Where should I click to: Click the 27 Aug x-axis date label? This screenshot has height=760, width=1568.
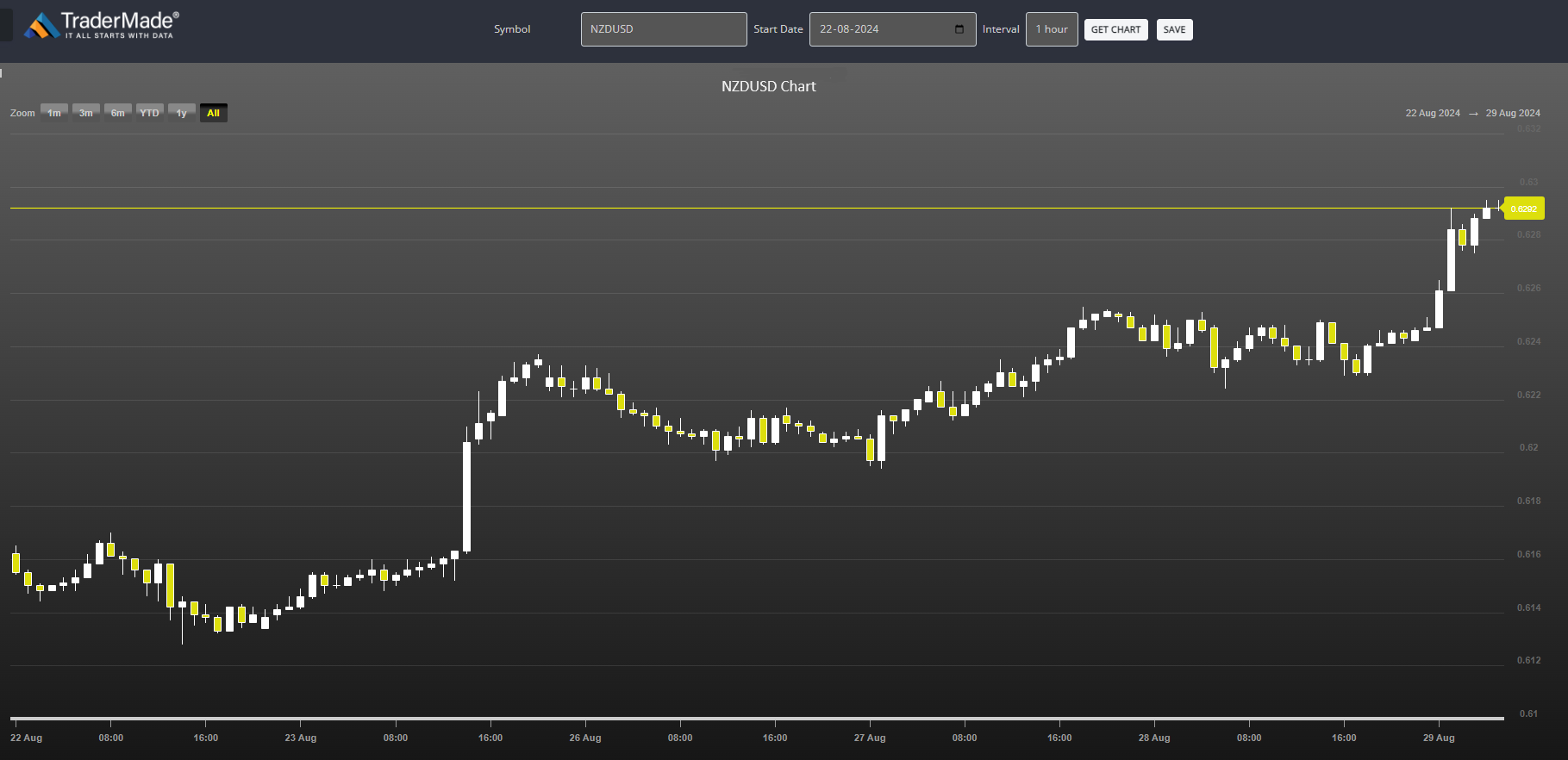point(870,738)
